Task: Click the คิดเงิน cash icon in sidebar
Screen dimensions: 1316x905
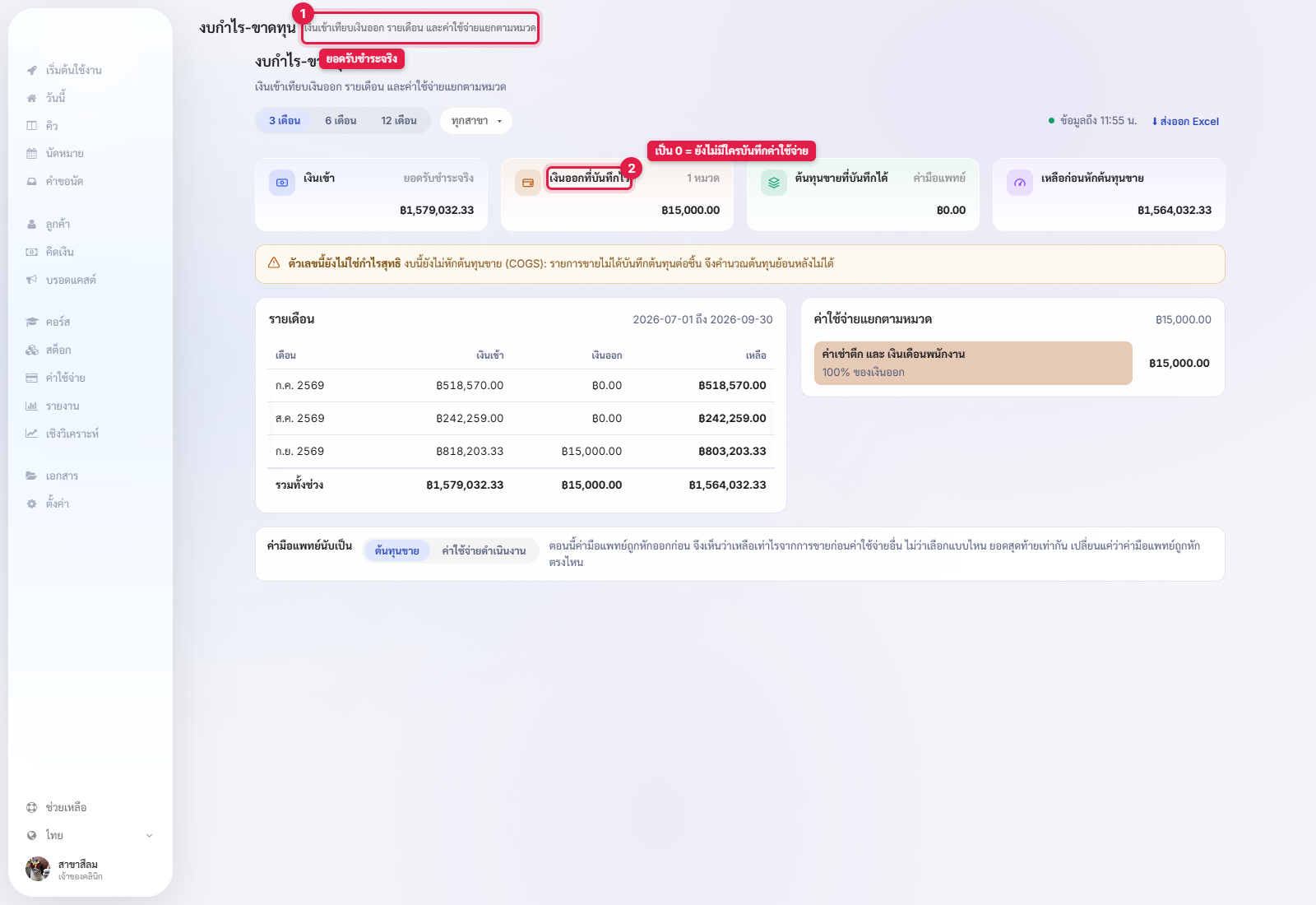Action: pos(31,253)
